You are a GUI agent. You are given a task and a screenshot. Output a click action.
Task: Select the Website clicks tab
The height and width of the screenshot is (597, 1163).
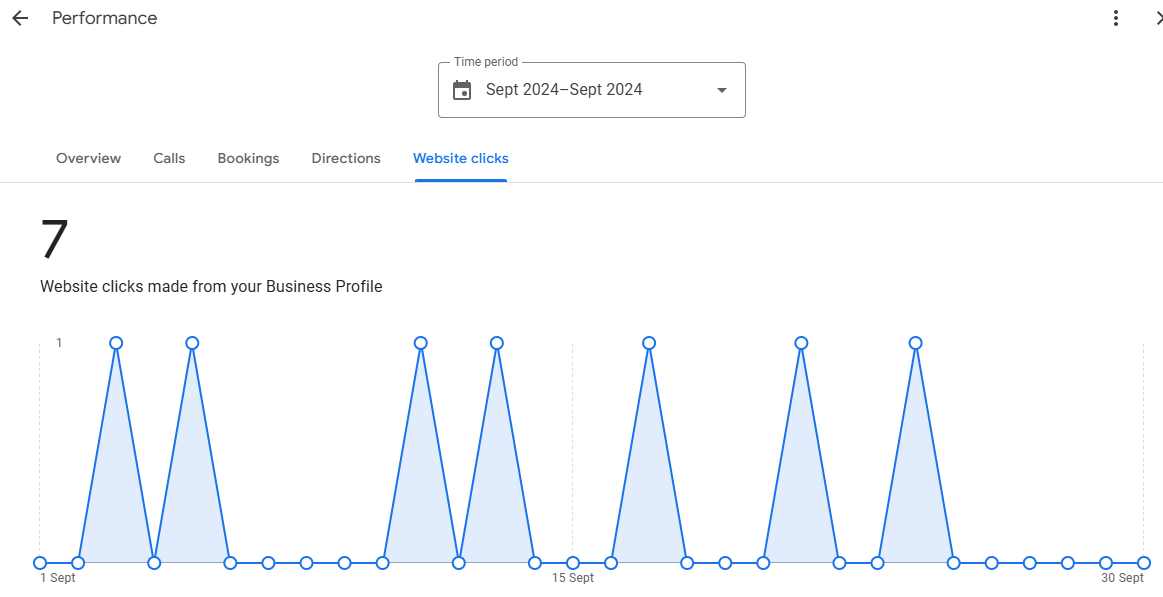[461, 158]
